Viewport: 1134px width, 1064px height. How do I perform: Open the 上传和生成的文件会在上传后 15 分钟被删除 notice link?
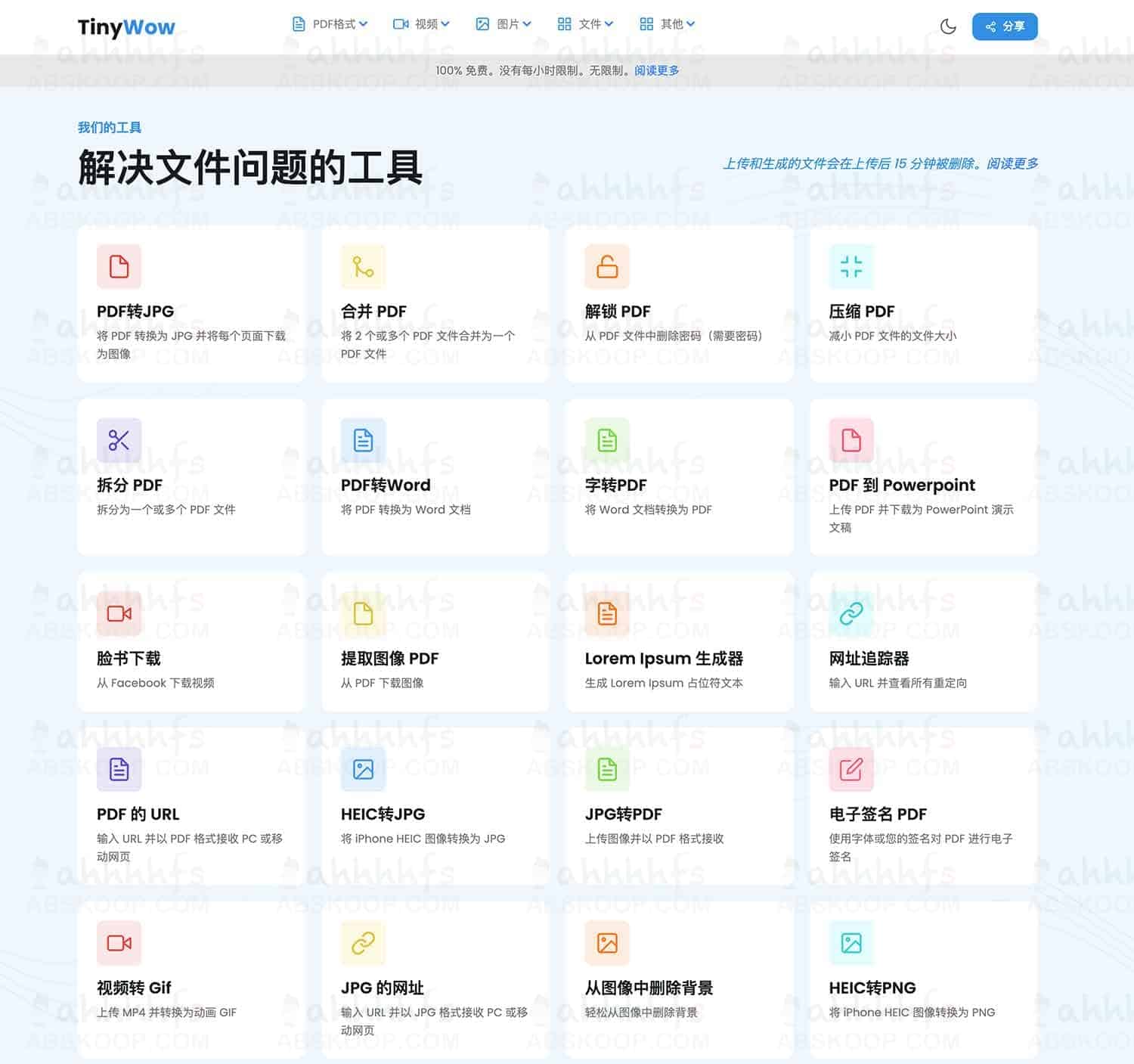coord(880,163)
